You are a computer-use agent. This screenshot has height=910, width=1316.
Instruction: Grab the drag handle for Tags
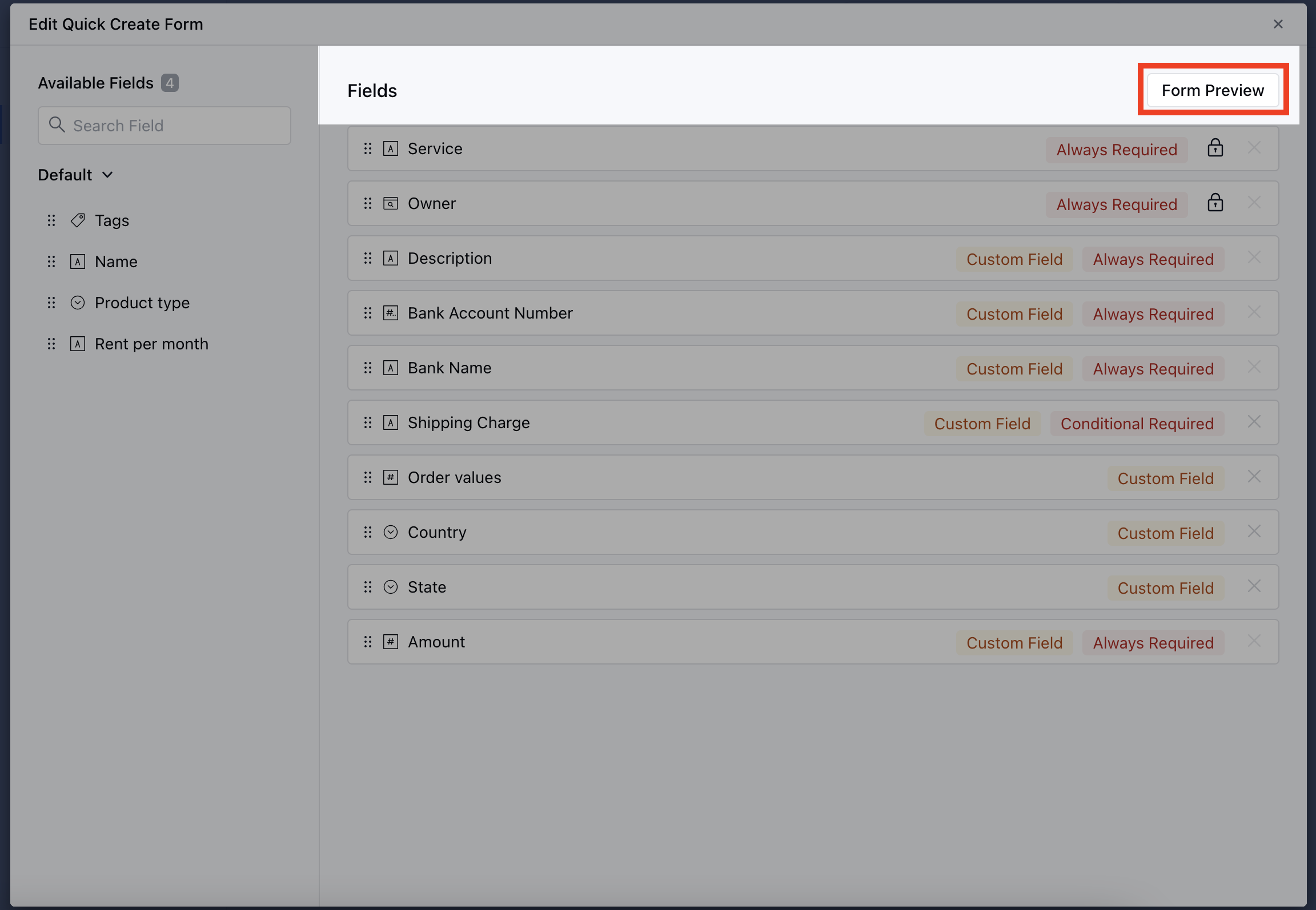pos(51,220)
